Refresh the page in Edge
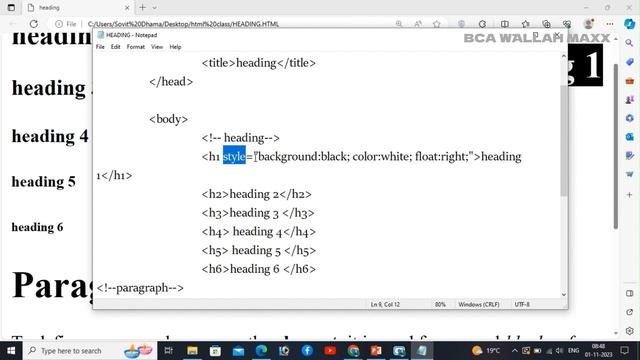Screen dimensions: 640x360 tap(34, 24)
